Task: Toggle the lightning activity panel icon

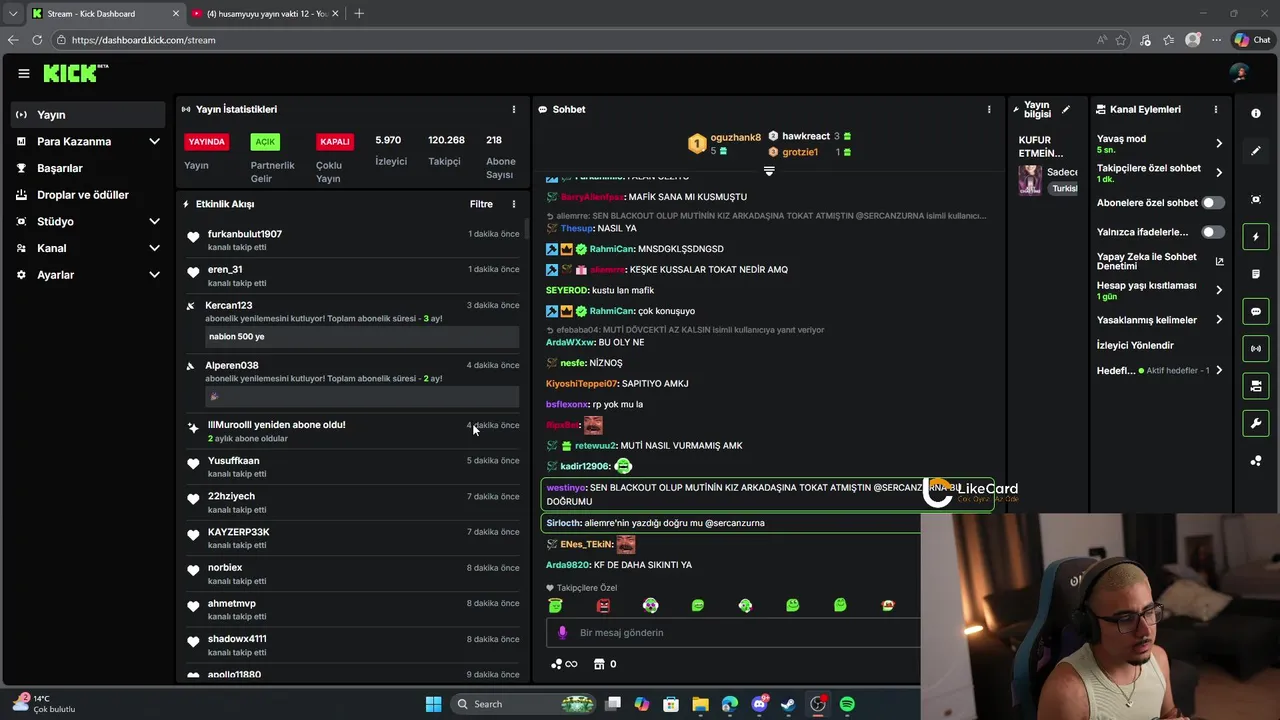Action: coord(1256,237)
